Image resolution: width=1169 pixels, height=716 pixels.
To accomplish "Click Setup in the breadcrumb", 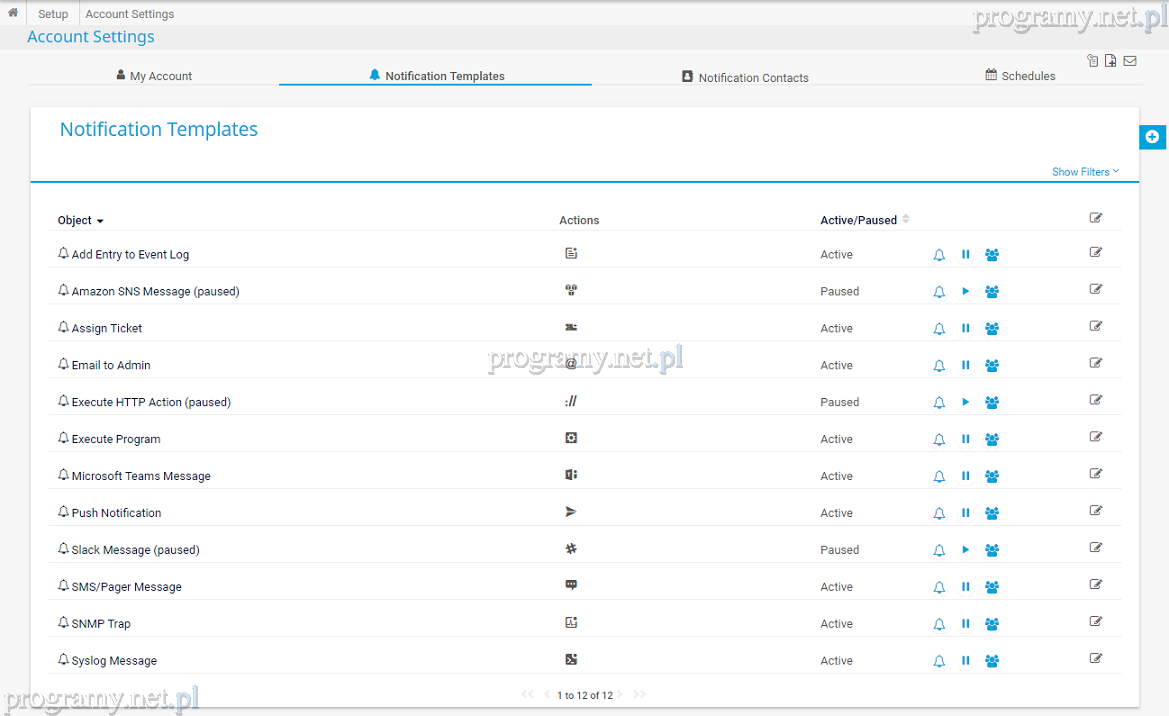I will pos(53,14).
